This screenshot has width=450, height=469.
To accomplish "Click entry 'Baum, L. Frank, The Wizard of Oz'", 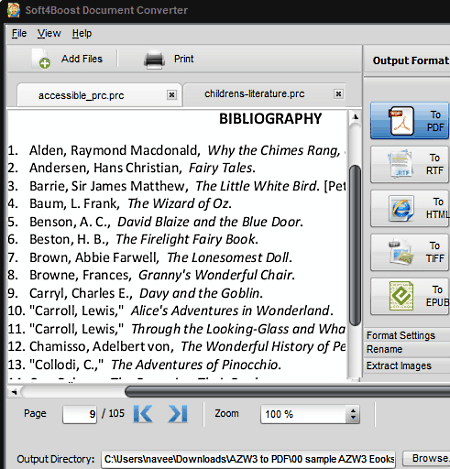I will coord(120,204).
